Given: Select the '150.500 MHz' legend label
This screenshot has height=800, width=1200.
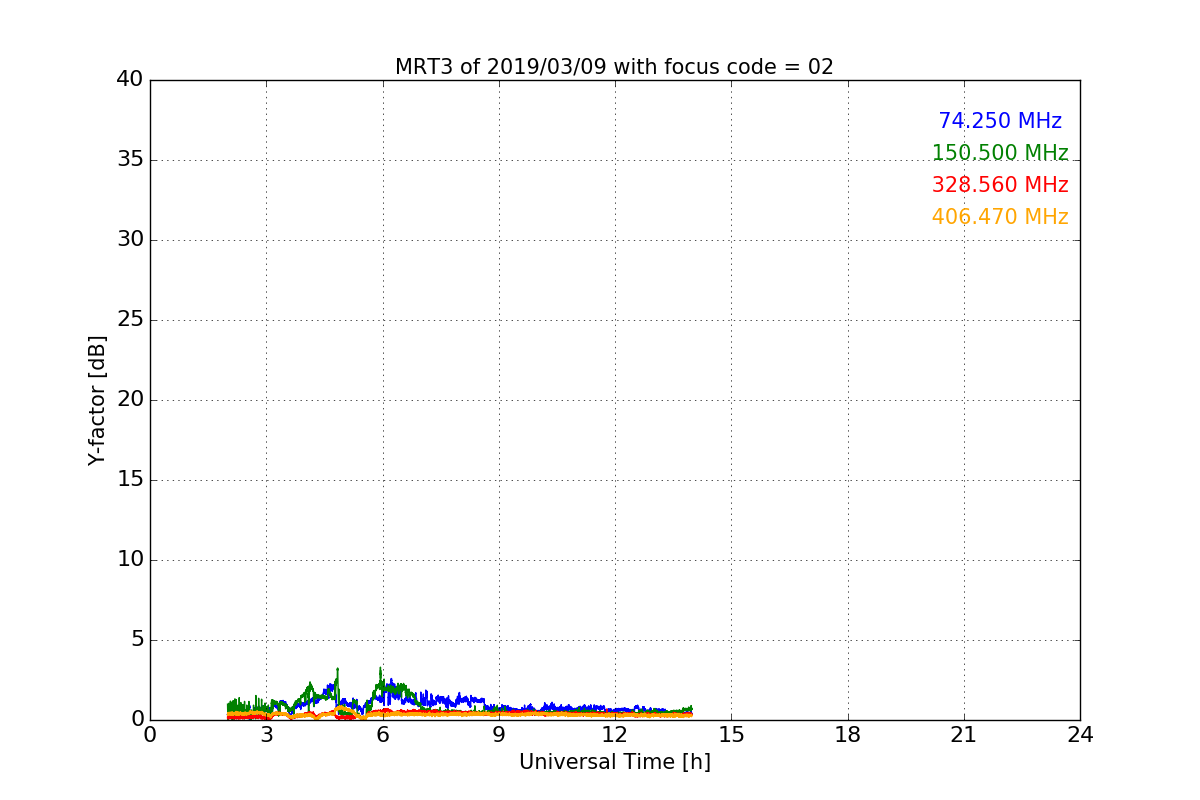Looking at the screenshot, I should click(x=1000, y=153).
